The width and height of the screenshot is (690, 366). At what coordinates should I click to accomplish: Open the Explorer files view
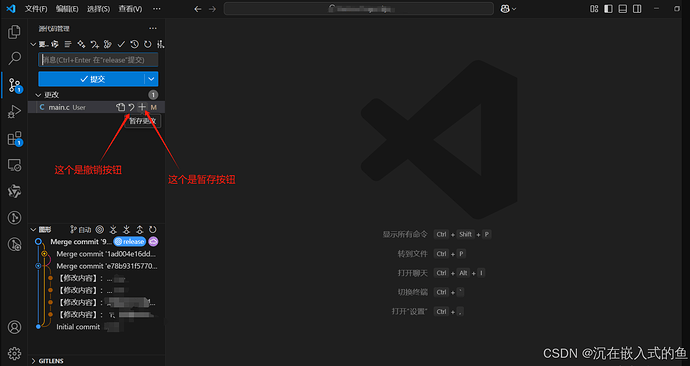pyautogui.click(x=15, y=32)
